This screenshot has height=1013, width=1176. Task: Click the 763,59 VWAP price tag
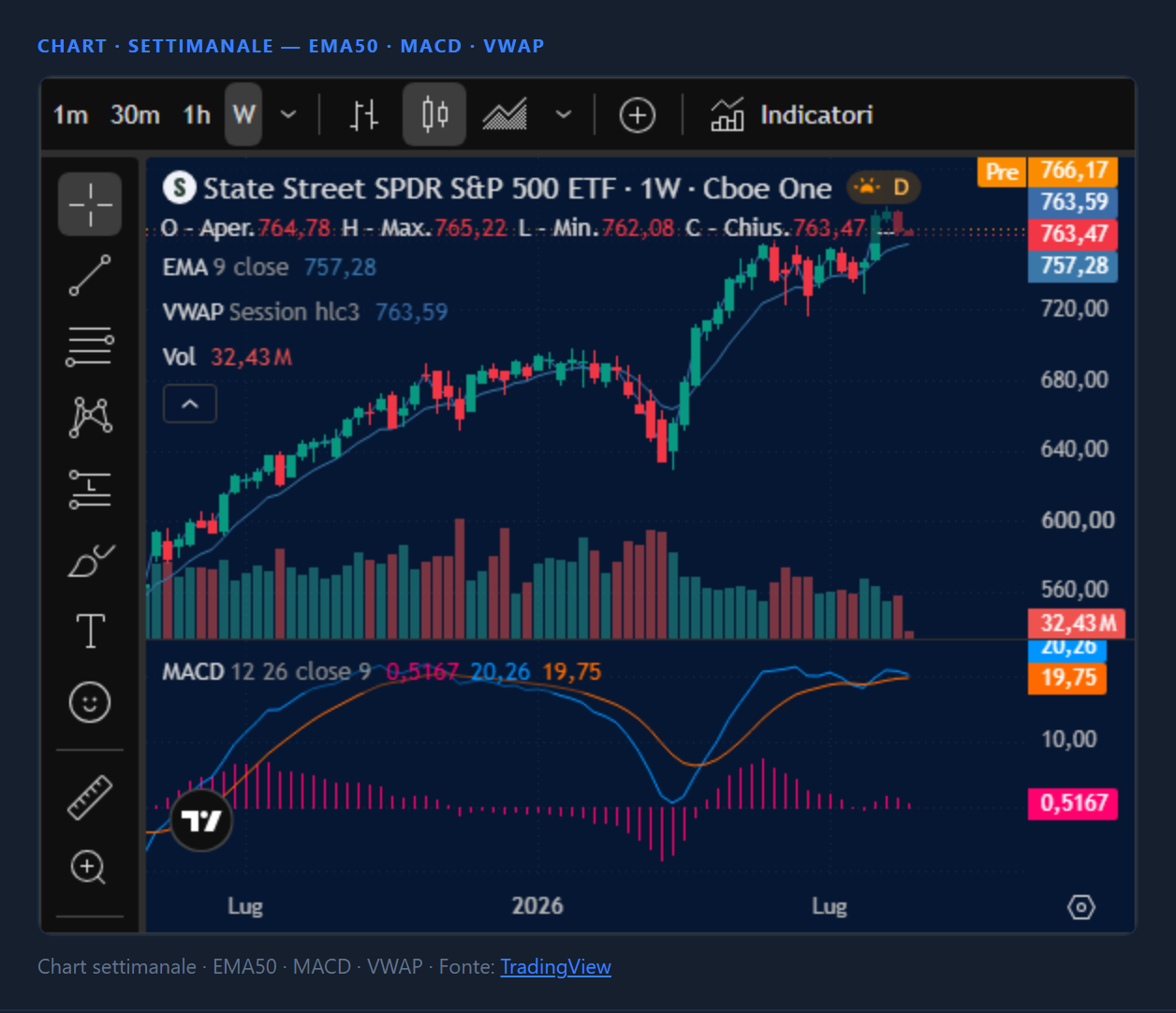[1074, 202]
